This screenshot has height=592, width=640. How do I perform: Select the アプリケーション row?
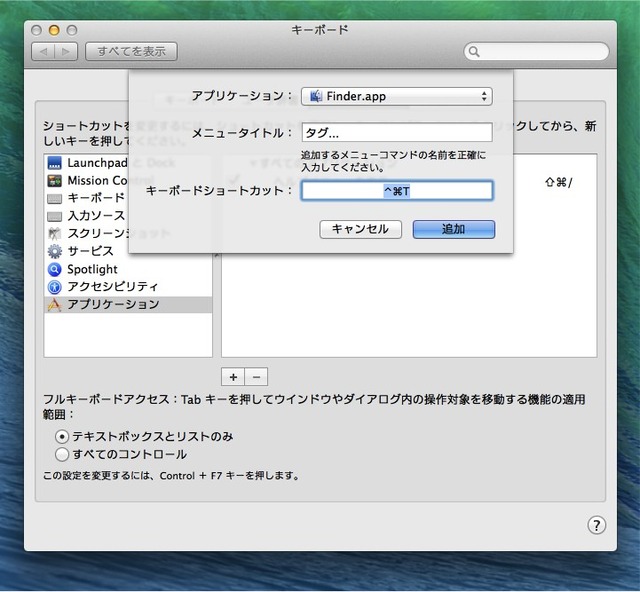128,305
